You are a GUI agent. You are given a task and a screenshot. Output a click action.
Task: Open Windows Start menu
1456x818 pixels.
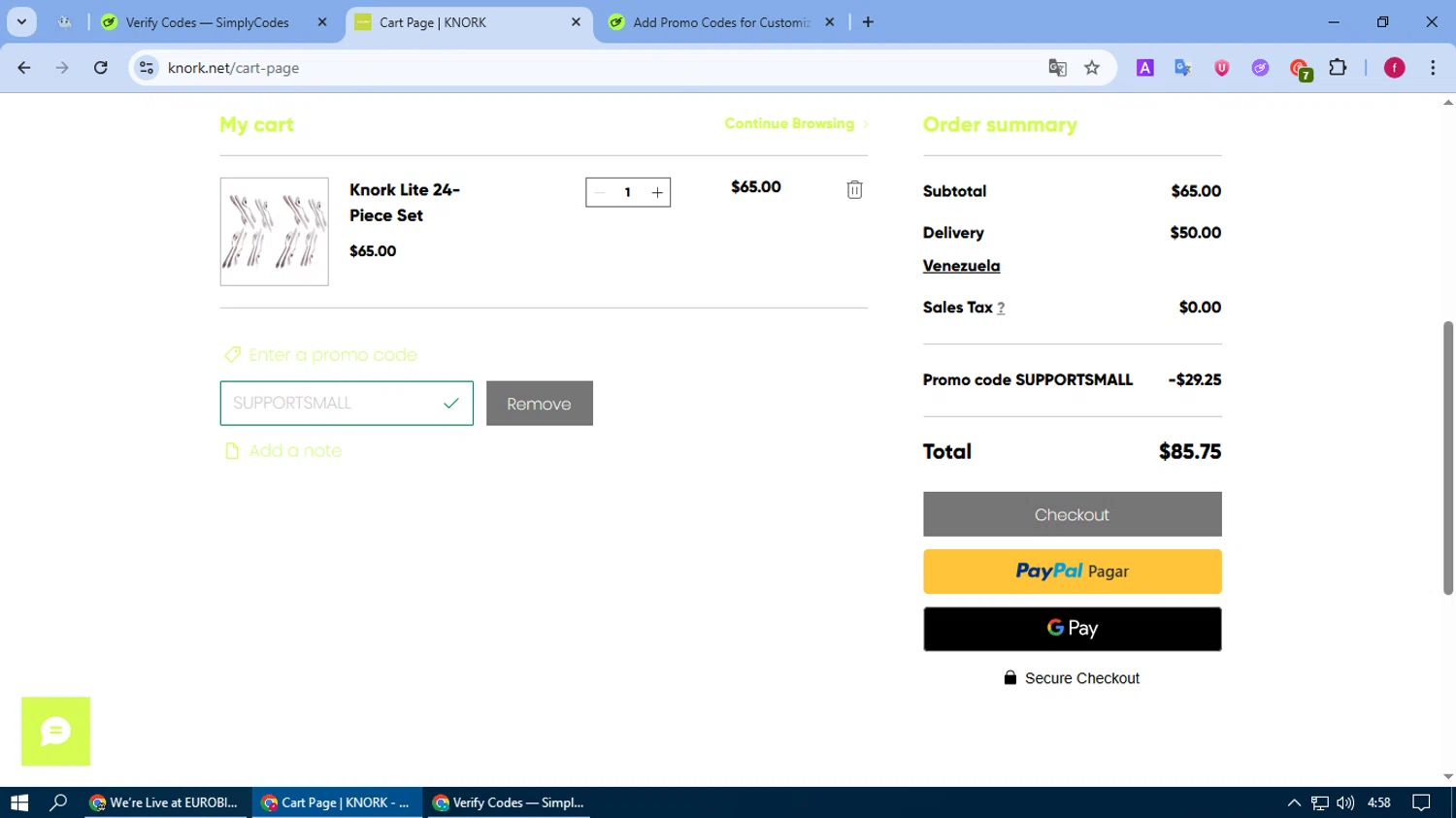tap(19, 802)
